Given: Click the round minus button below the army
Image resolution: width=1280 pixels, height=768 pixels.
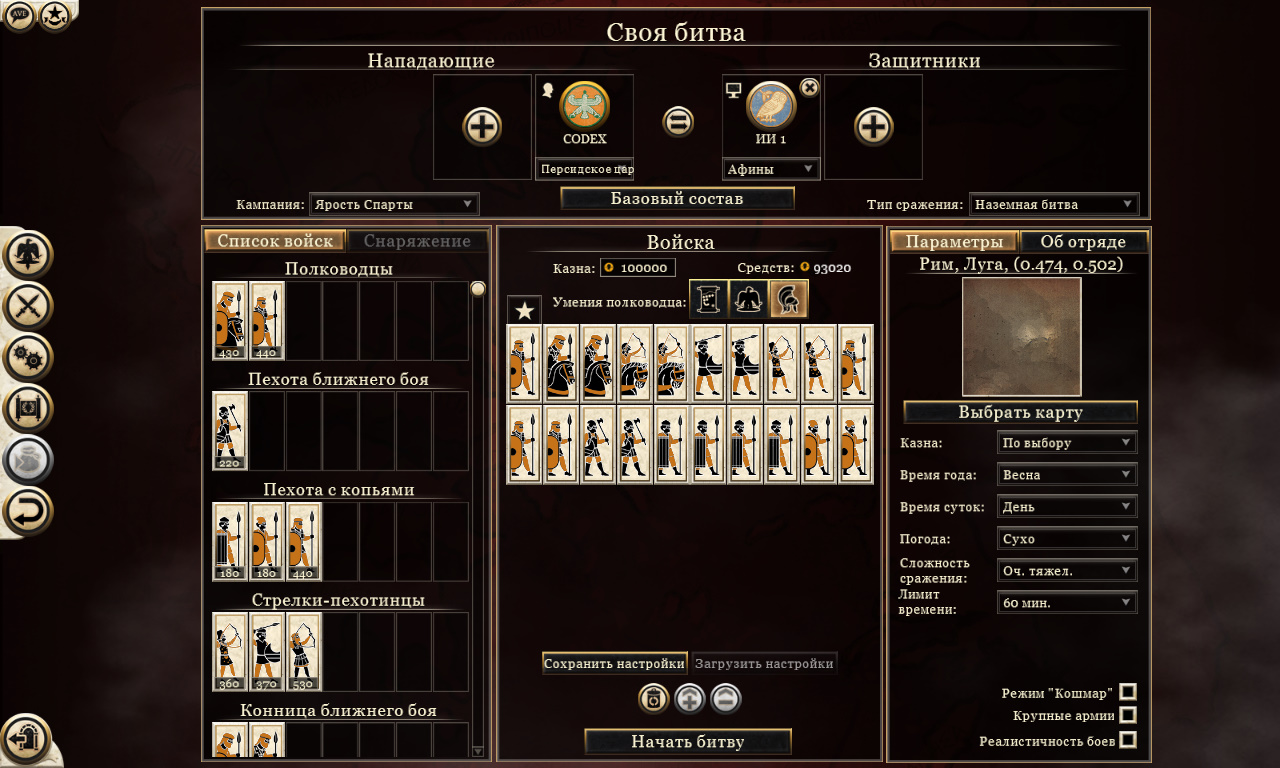Looking at the screenshot, I should point(726,698).
